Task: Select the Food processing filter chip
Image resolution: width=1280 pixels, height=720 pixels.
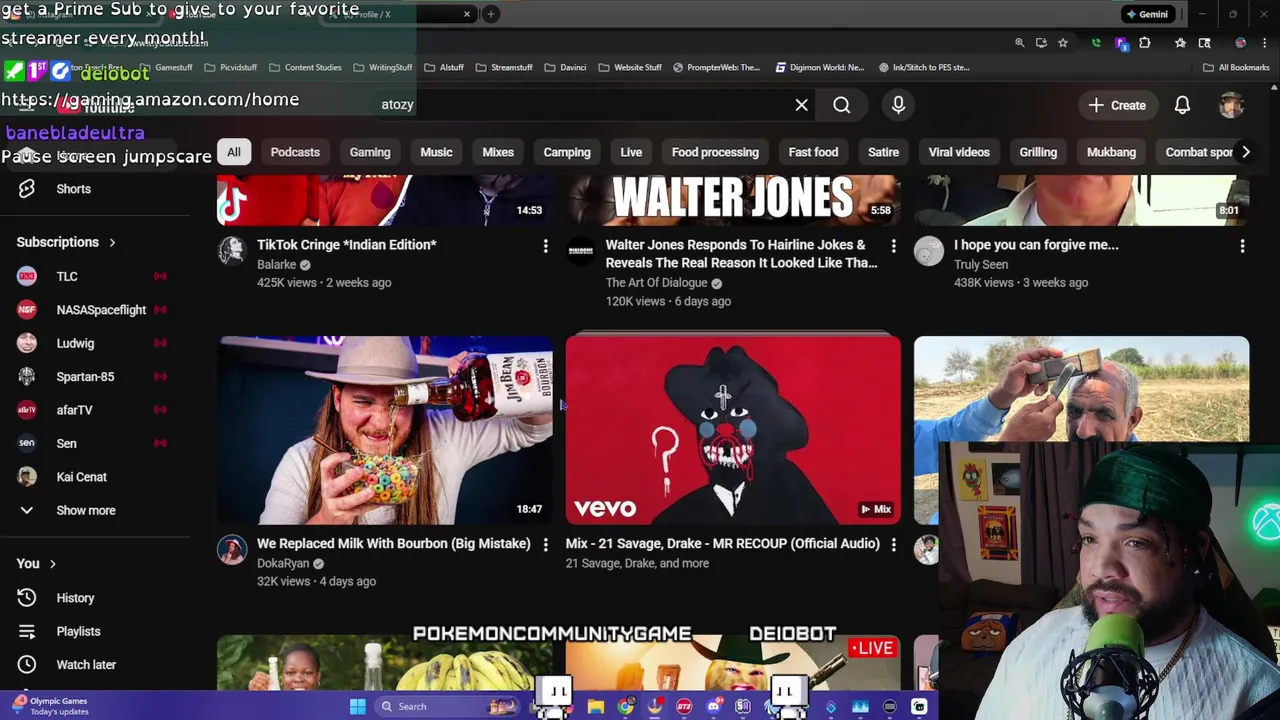Action: coord(715,152)
